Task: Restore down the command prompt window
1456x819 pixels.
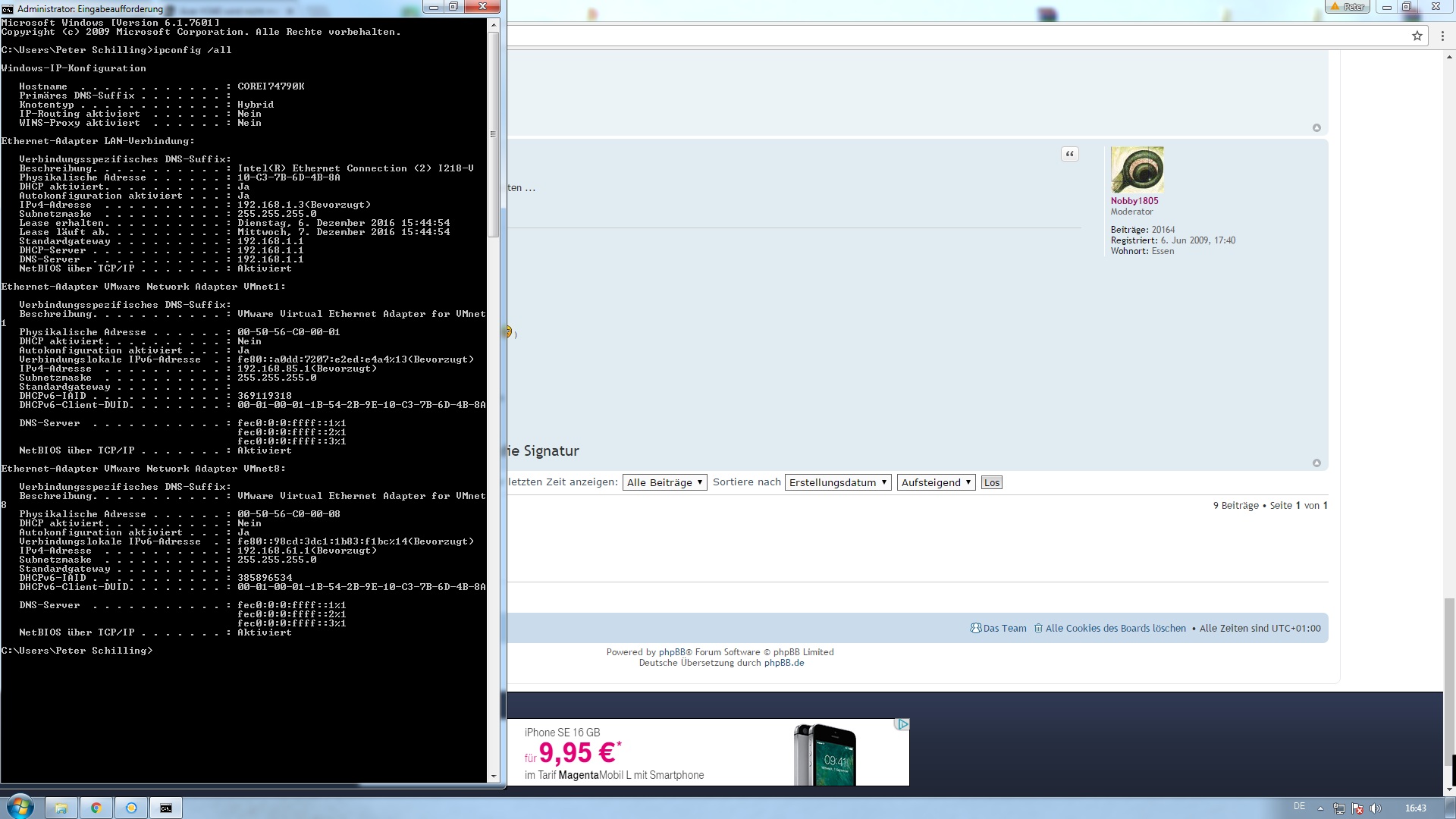Action: (453, 8)
